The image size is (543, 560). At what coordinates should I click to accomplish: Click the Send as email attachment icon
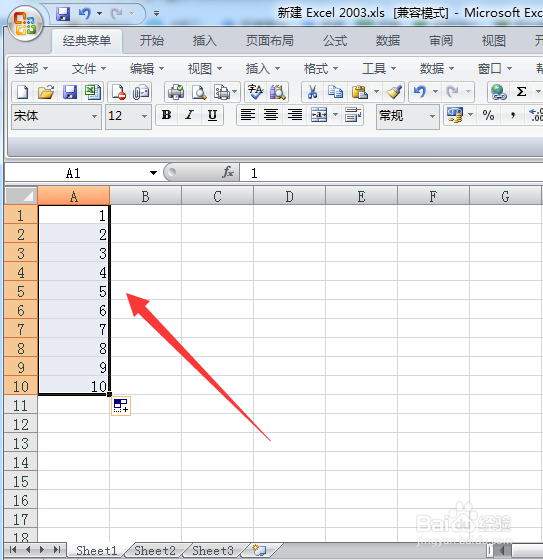[141, 92]
